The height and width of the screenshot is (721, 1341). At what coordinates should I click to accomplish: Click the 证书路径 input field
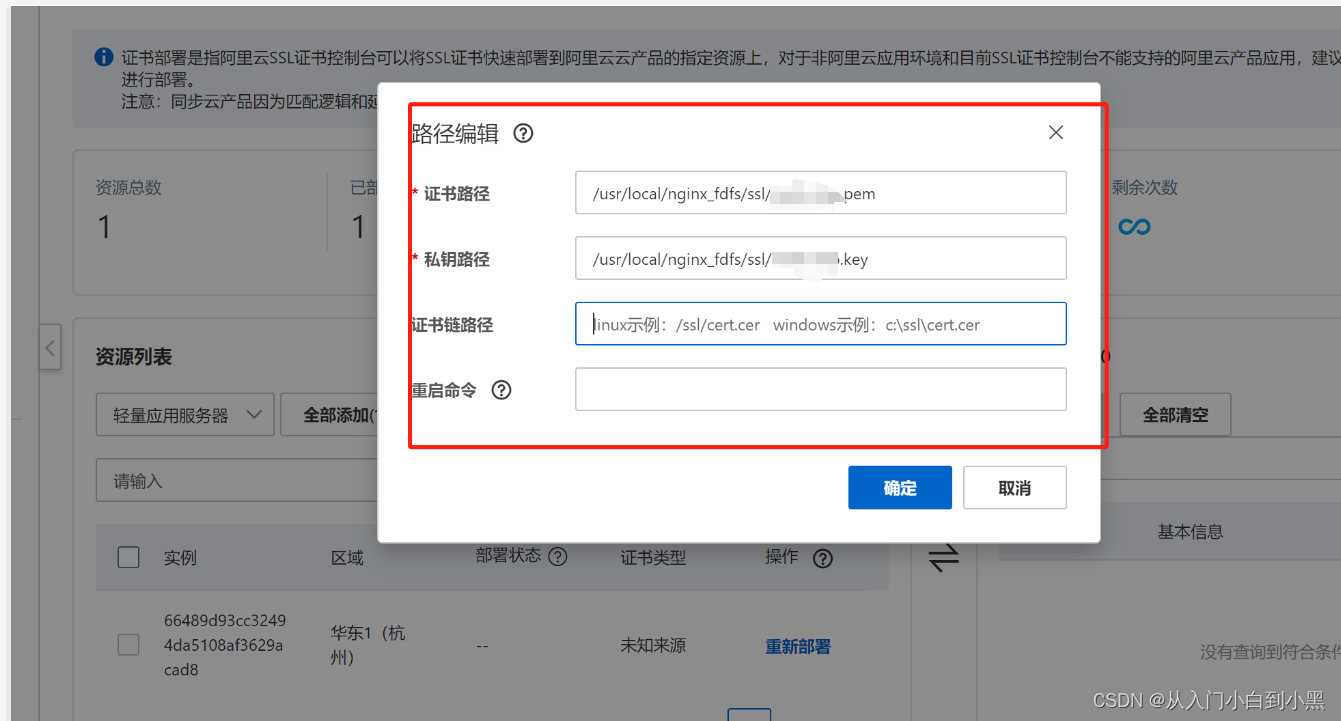coord(821,193)
